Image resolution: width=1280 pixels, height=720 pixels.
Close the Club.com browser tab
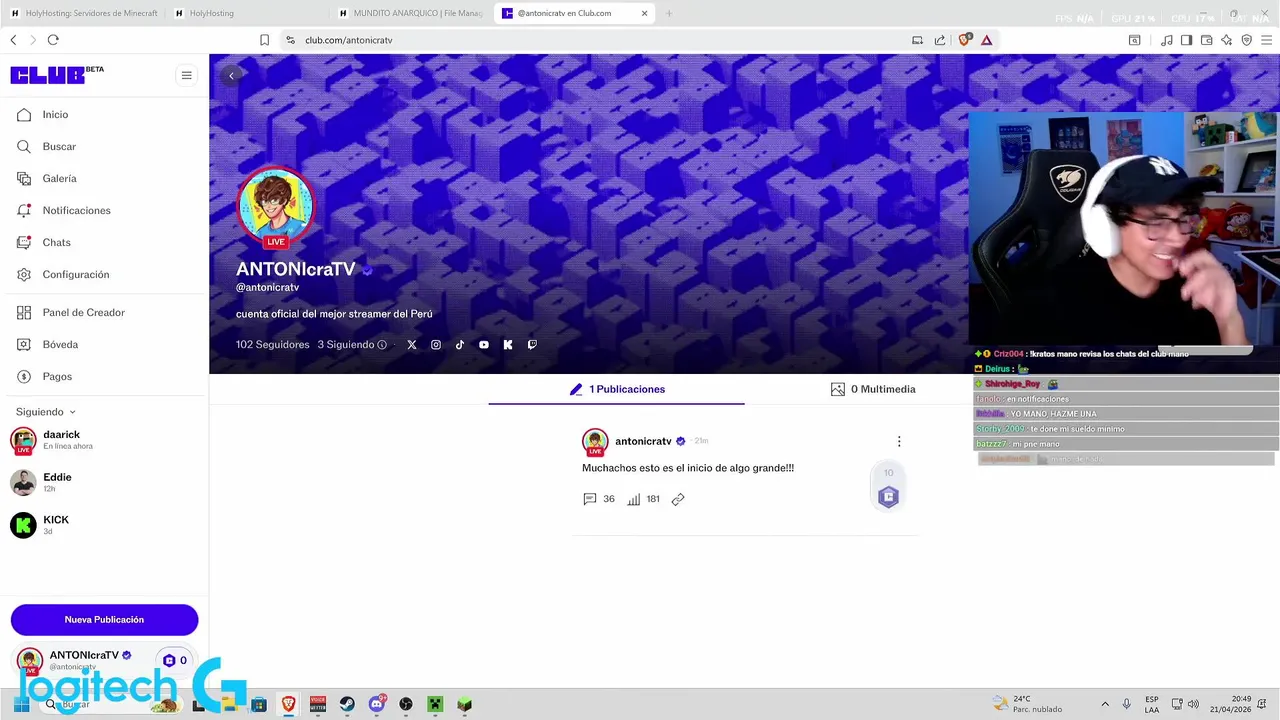[x=645, y=13]
